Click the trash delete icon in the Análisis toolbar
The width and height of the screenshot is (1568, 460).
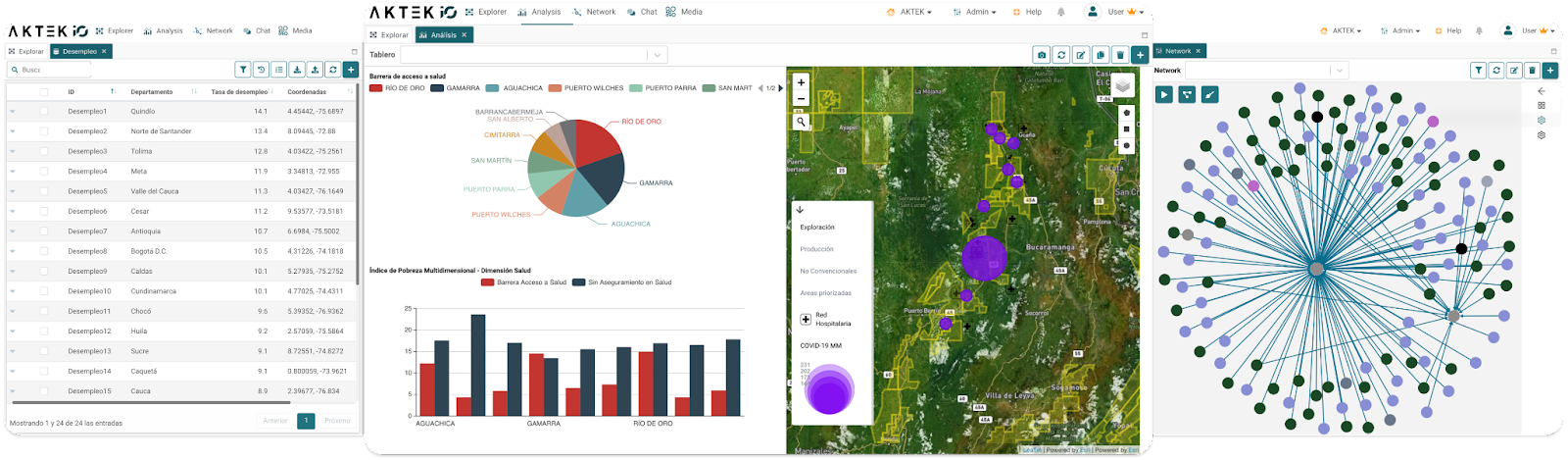click(x=1120, y=55)
